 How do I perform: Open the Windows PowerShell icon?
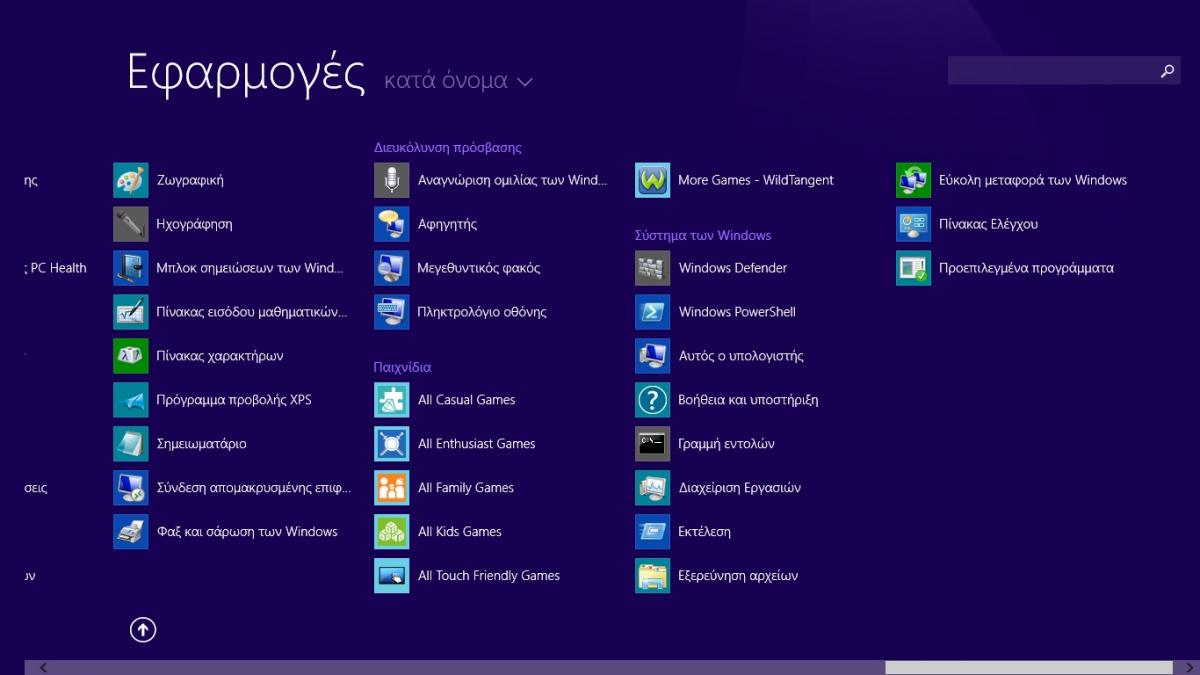pos(653,312)
